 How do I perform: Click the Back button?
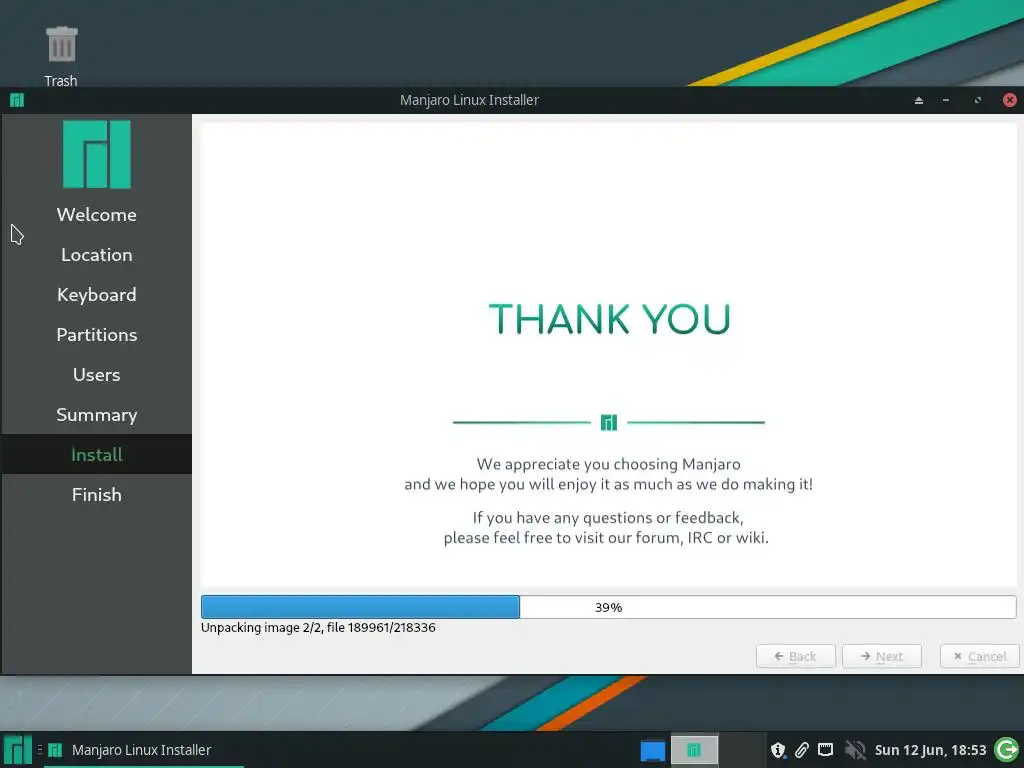(x=795, y=656)
